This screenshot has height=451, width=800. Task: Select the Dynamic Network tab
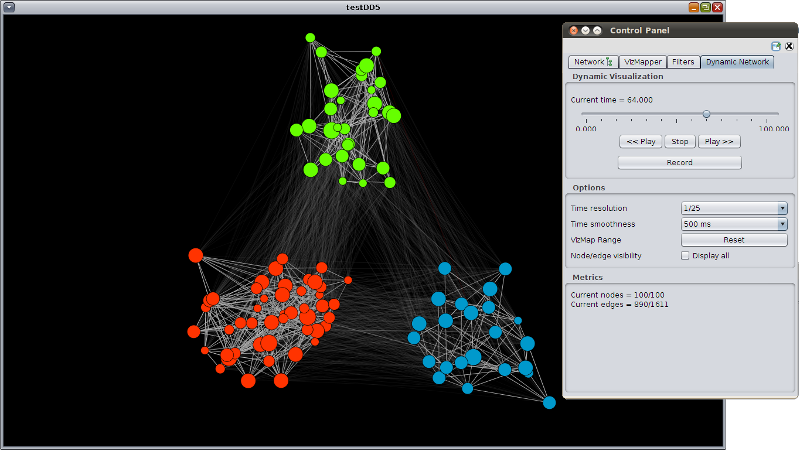737,62
